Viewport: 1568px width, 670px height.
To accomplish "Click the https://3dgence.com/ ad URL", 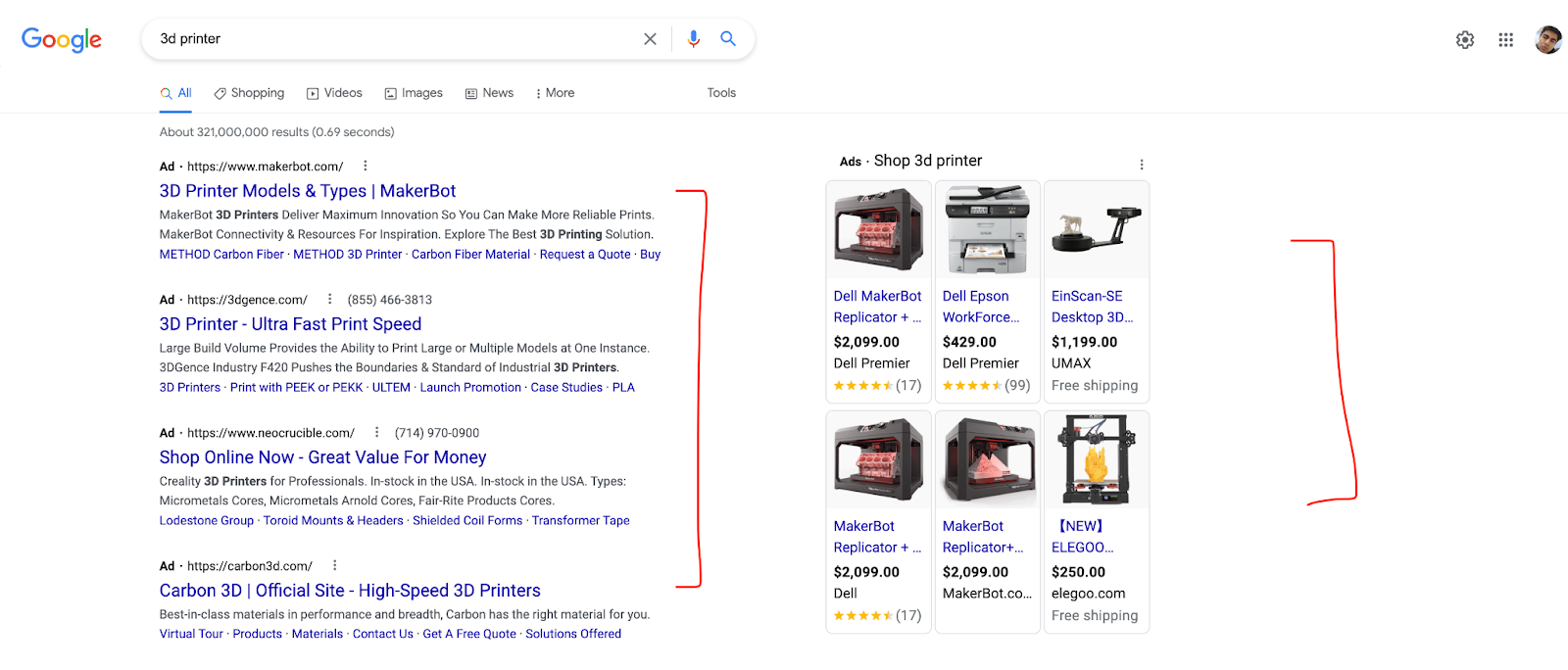I will pyautogui.click(x=247, y=300).
